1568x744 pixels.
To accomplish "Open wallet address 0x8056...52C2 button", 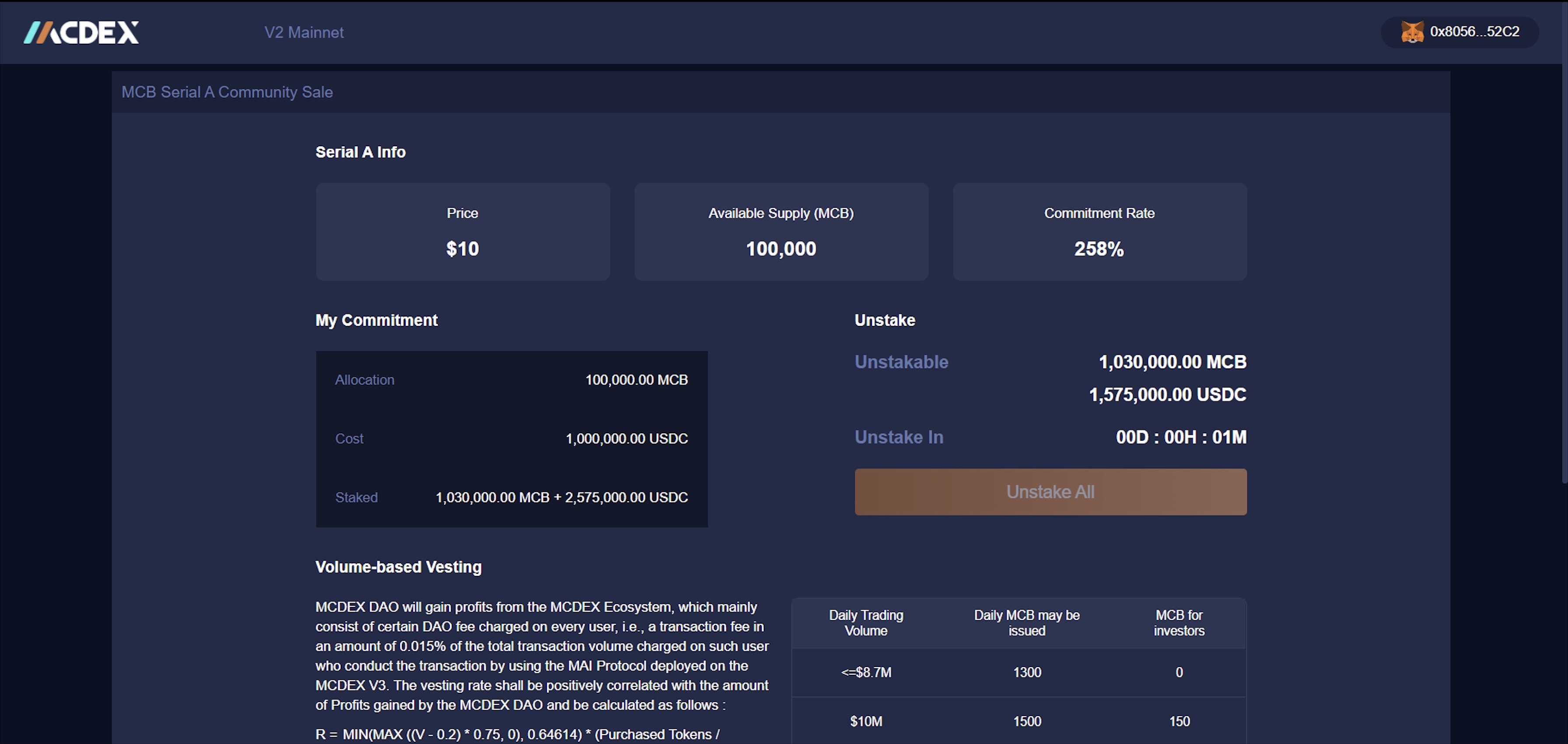I will click(1459, 32).
